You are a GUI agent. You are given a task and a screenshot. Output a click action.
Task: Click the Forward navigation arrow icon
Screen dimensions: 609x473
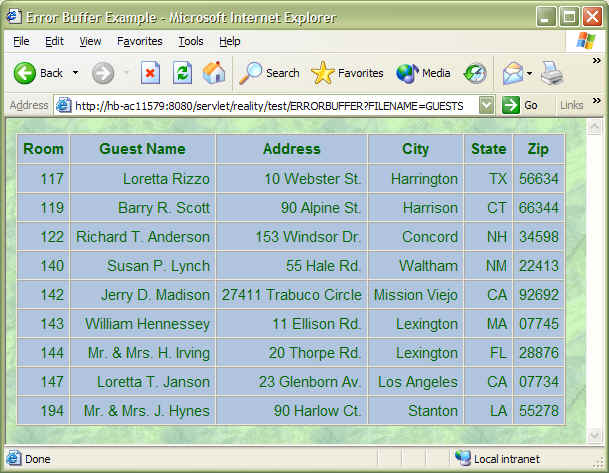[x=102, y=73]
